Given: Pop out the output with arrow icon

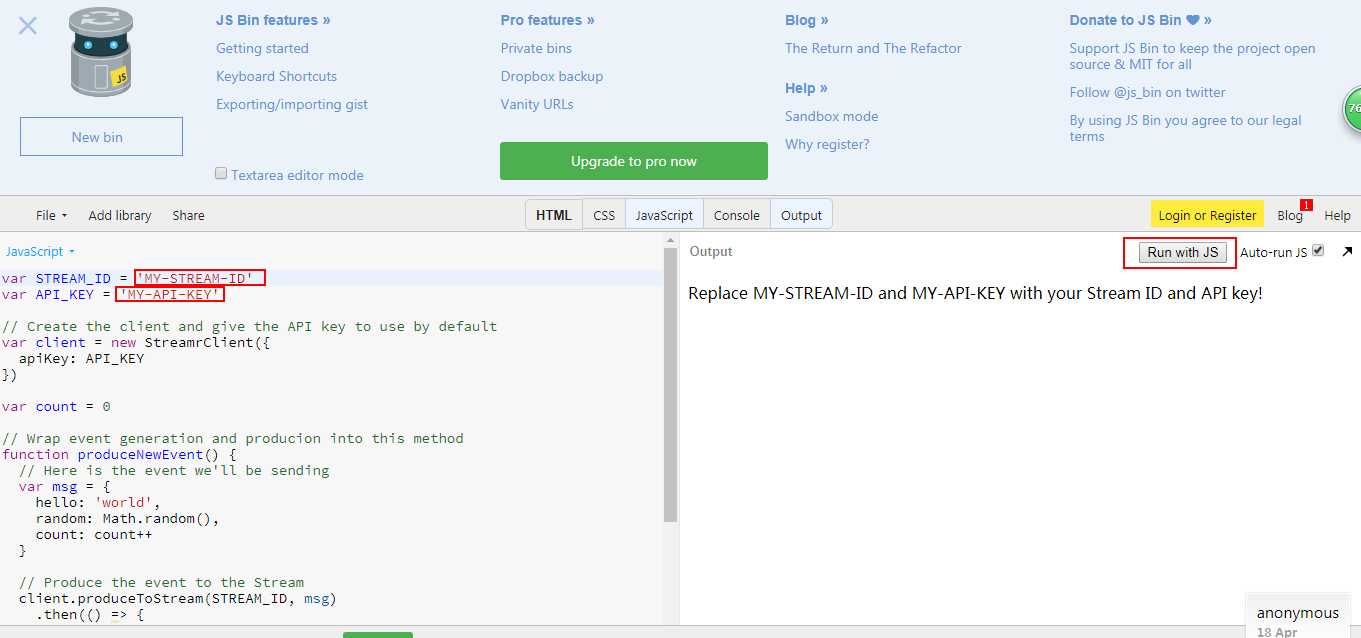Looking at the screenshot, I should (x=1347, y=252).
